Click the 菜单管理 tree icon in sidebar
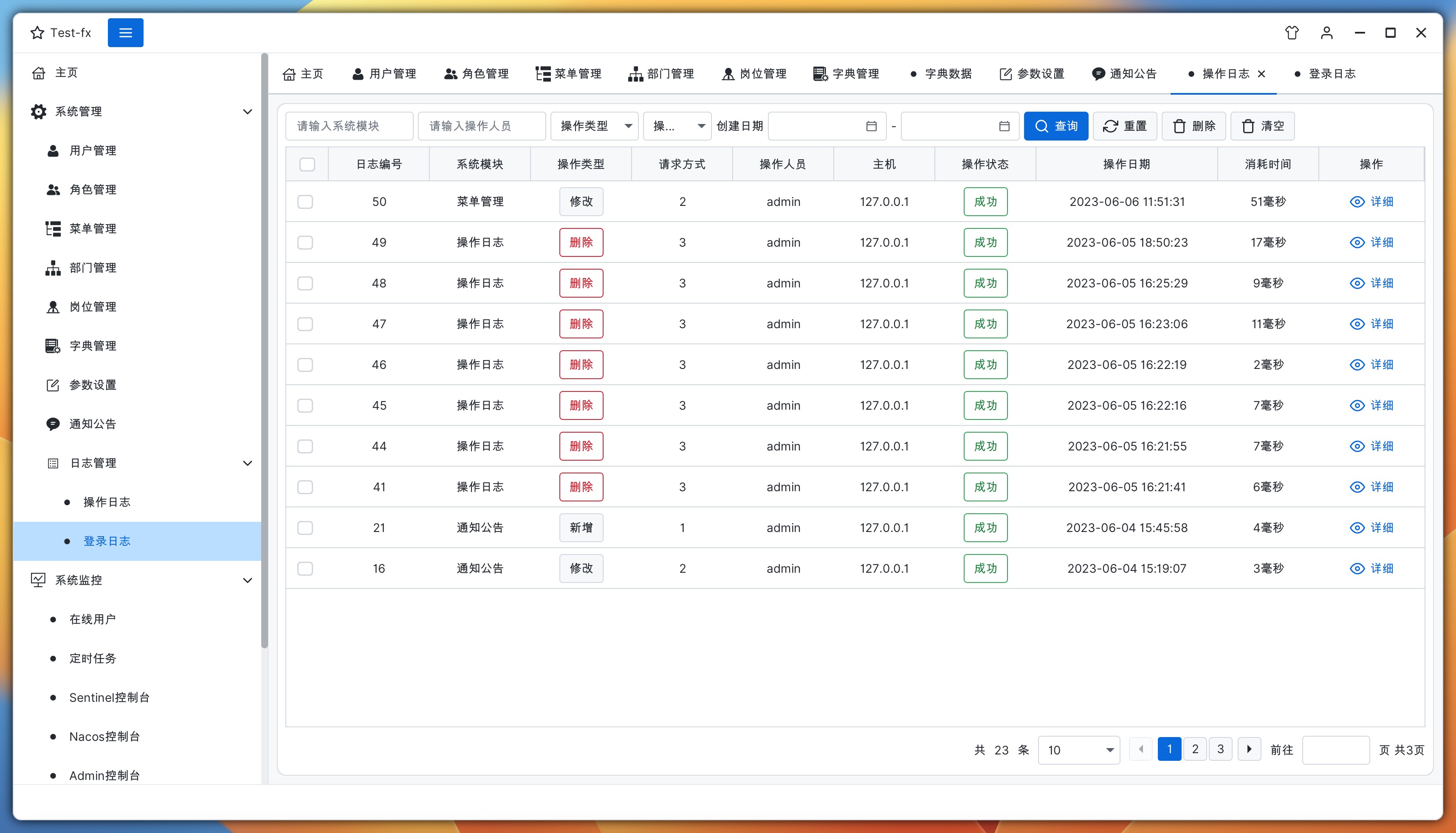Viewport: 1456px width, 833px height. [x=53, y=229]
